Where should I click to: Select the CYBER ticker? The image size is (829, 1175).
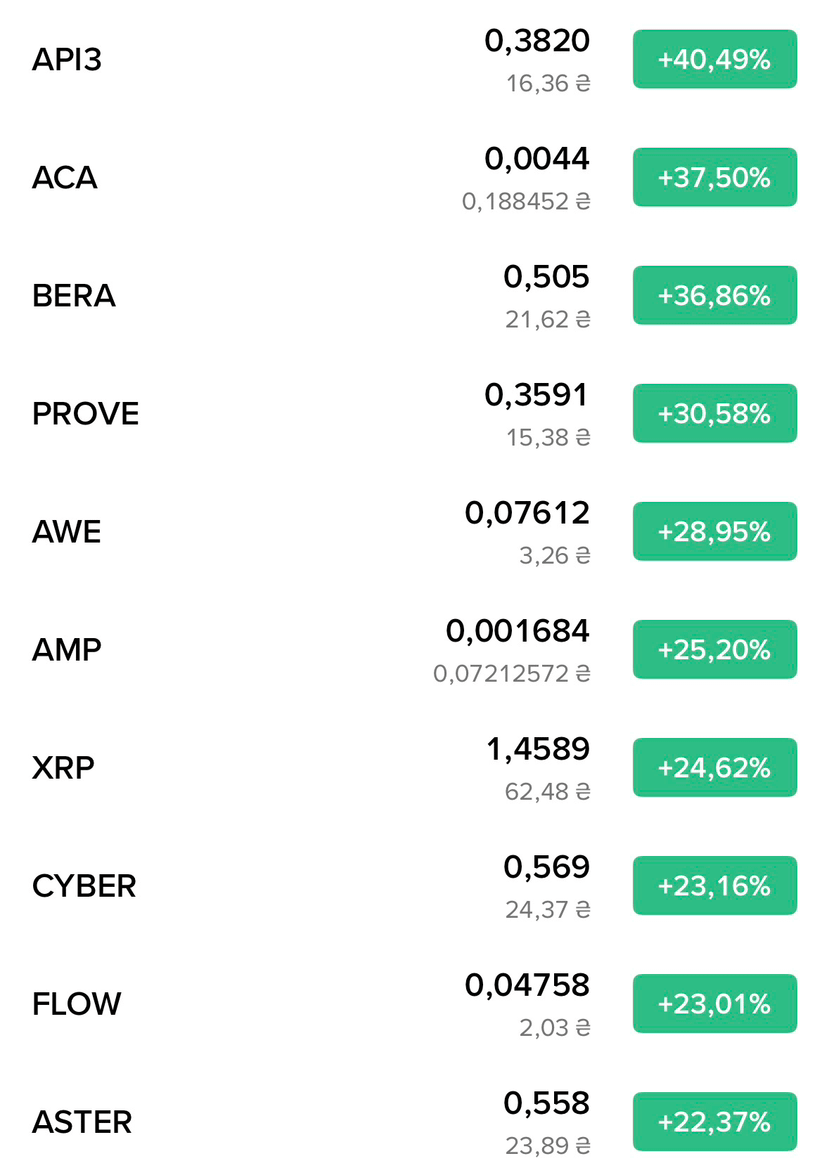tap(84, 886)
